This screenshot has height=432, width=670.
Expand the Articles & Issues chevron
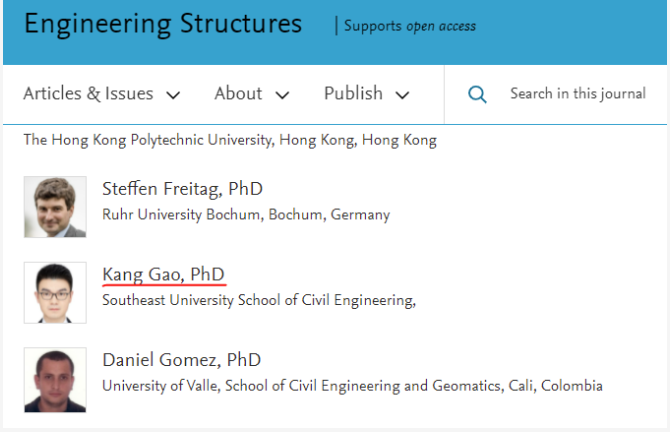(173, 95)
